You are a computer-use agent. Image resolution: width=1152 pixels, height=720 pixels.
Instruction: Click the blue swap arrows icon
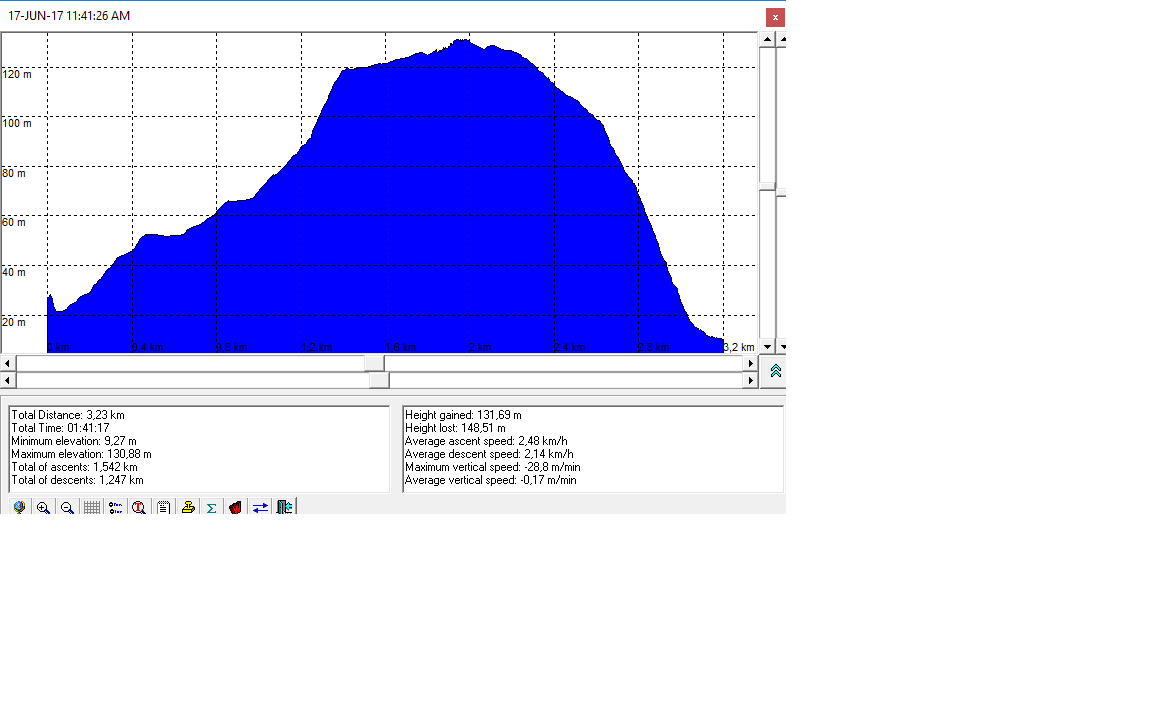pyautogui.click(x=260, y=507)
